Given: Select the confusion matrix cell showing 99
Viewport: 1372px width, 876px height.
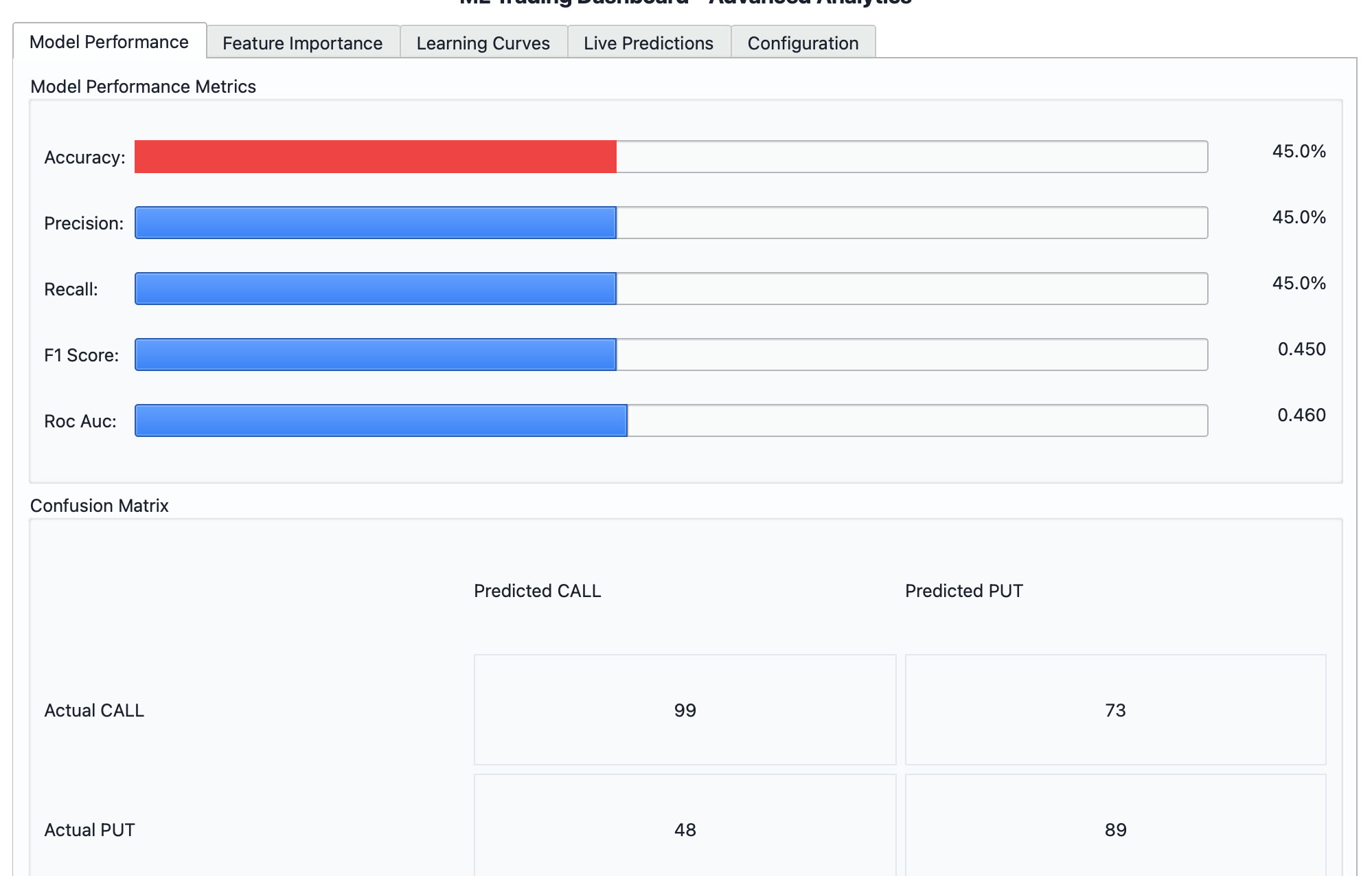Looking at the screenshot, I should pyautogui.click(x=685, y=710).
